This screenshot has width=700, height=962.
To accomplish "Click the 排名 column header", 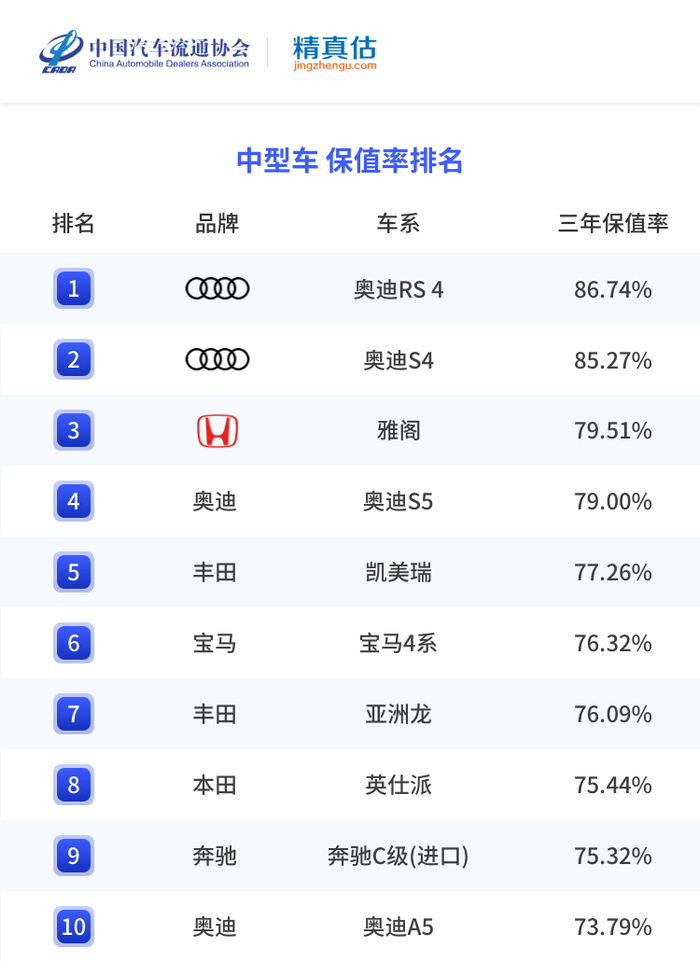I will (73, 223).
